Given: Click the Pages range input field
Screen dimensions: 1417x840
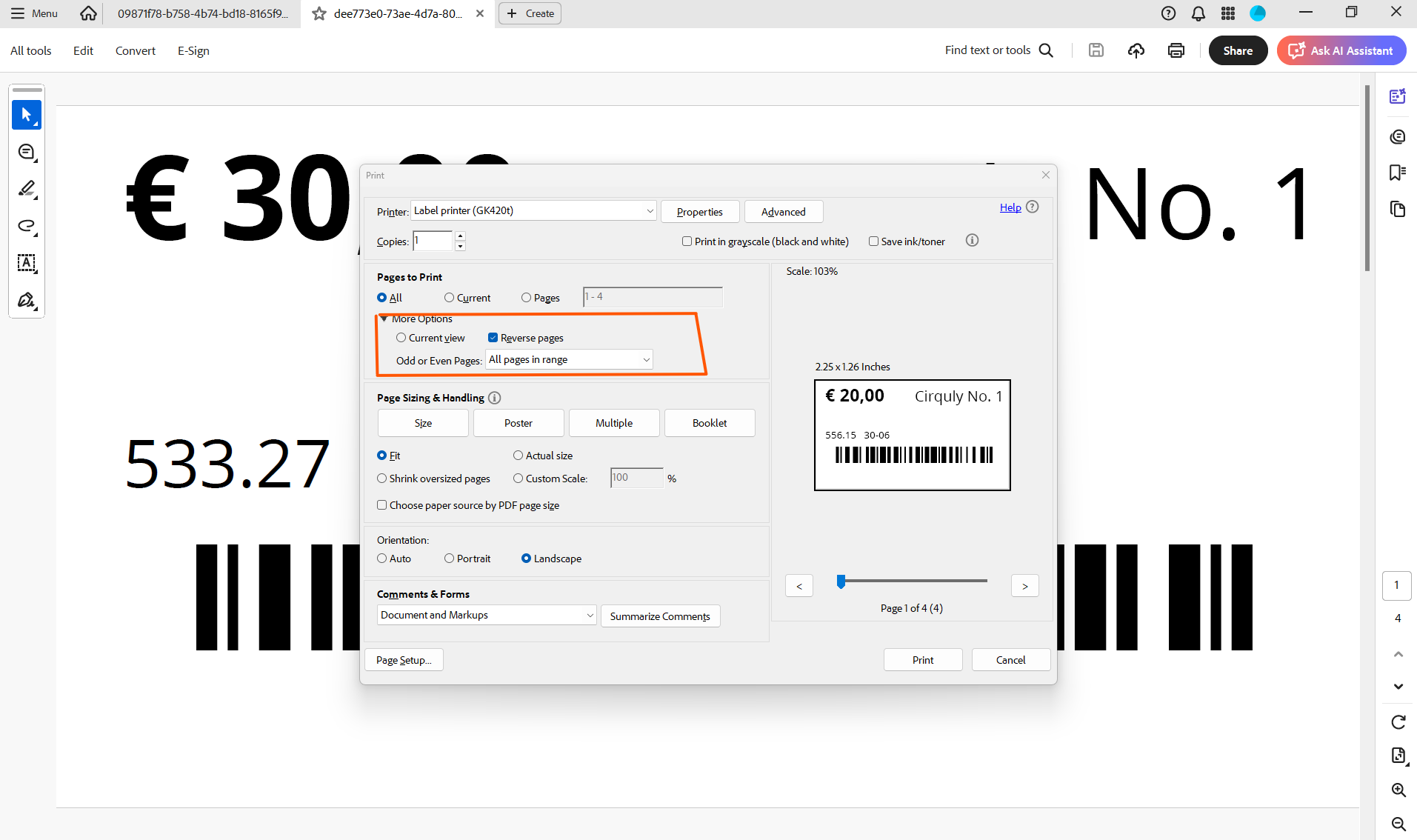Looking at the screenshot, I should click(x=653, y=297).
